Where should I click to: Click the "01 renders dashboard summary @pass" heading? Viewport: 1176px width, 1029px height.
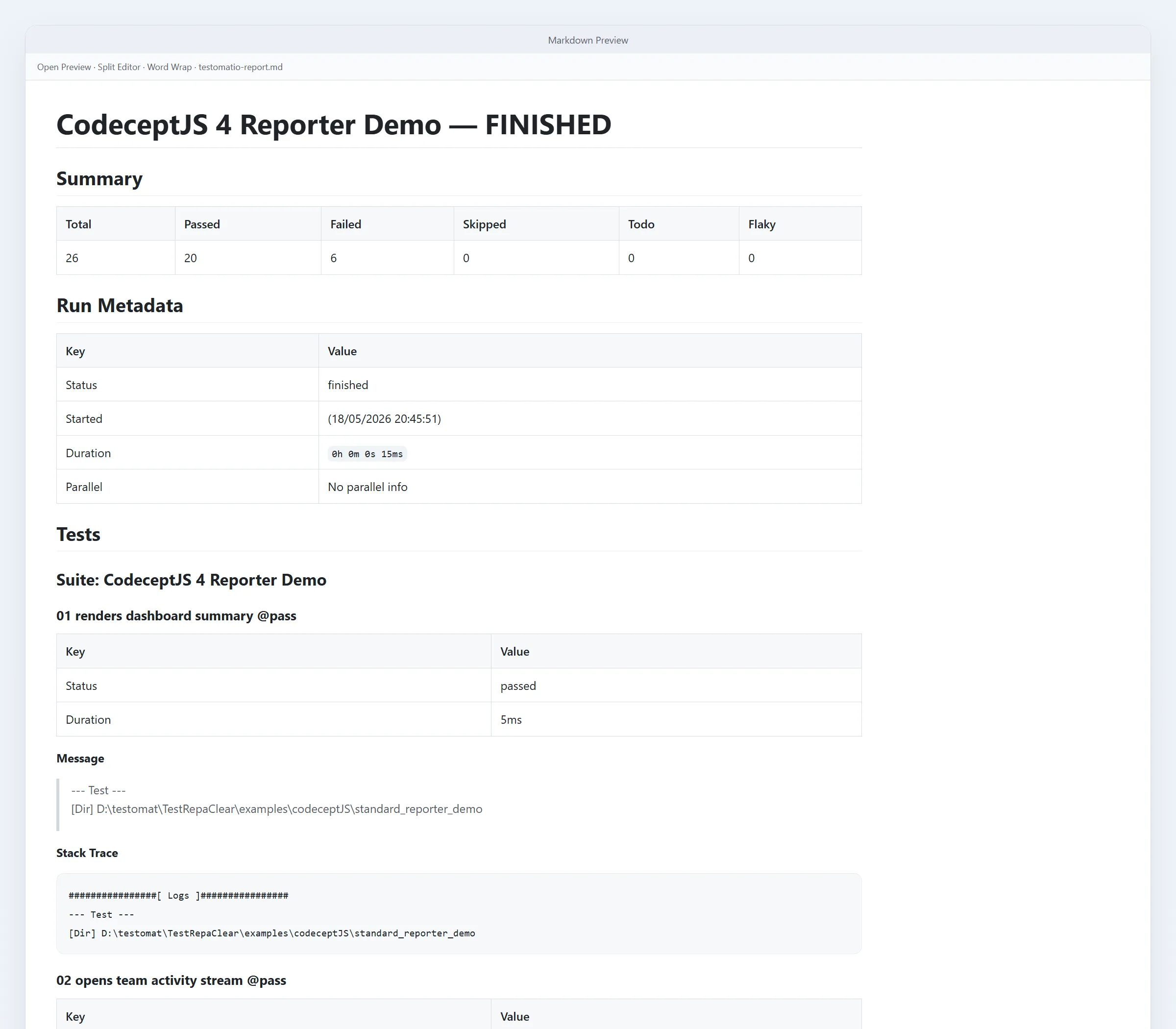176,615
